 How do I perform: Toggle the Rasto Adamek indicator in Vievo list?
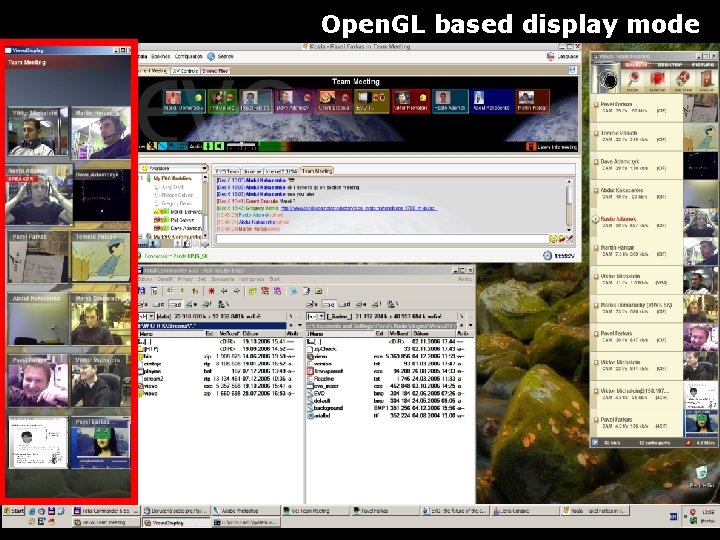pyautogui.click(x=596, y=219)
